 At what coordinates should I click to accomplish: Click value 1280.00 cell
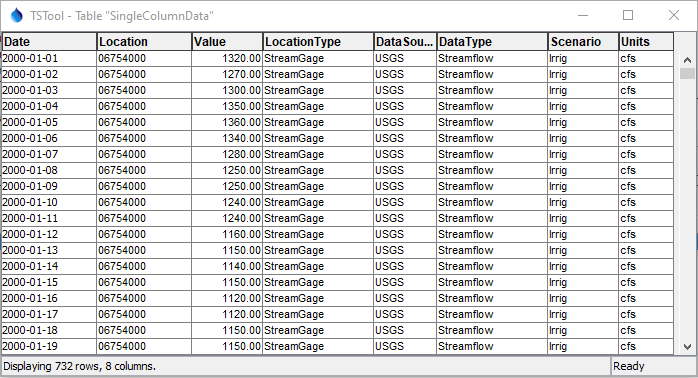click(x=227, y=154)
